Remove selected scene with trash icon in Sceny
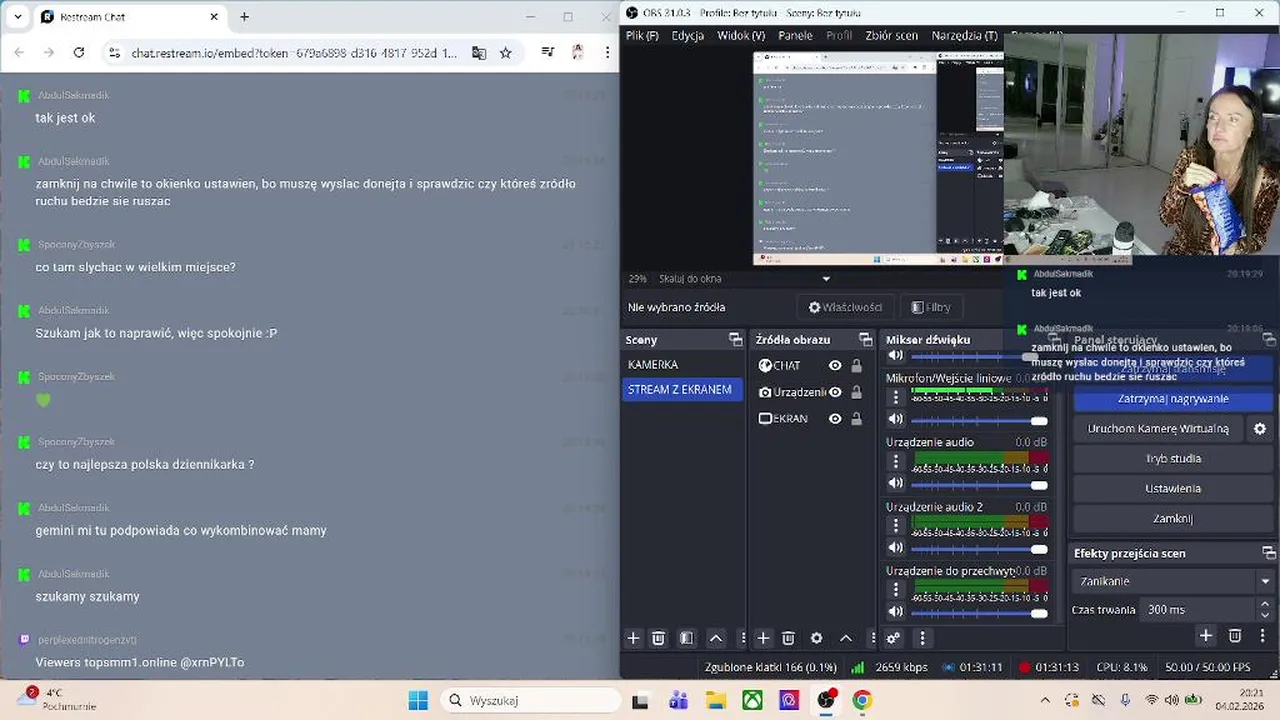This screenshot has width=1280, height=720. (658, 638)
